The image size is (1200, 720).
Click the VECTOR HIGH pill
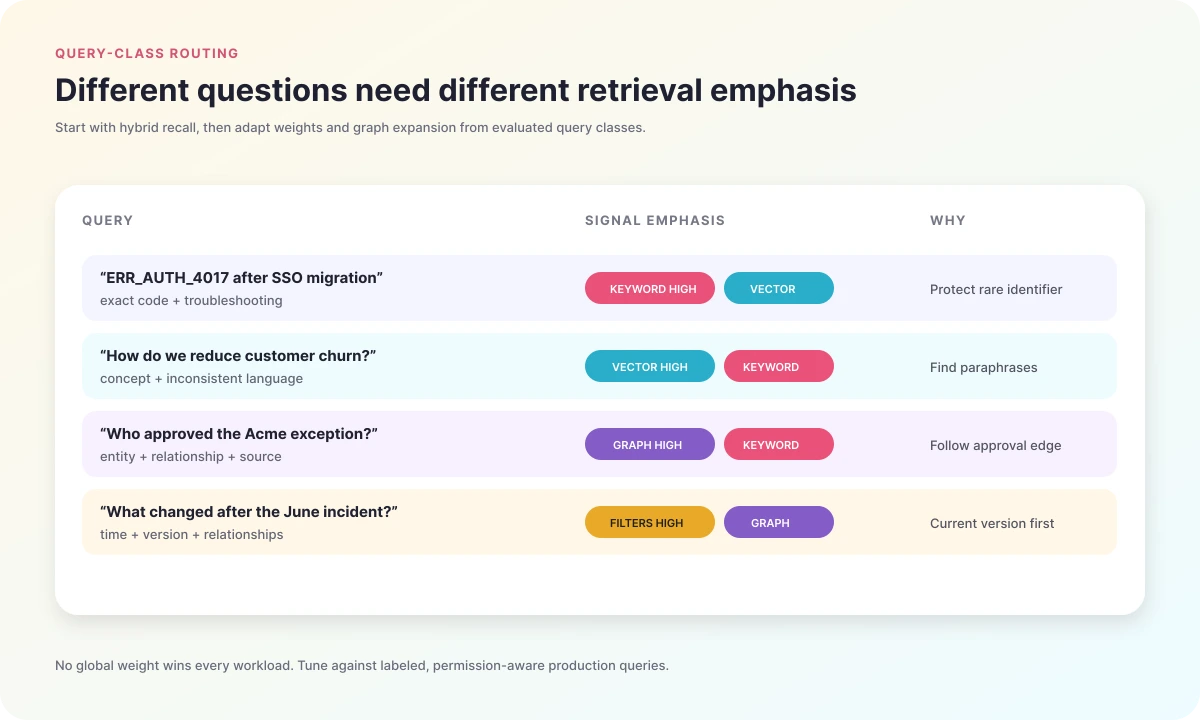tap(650, 366)
